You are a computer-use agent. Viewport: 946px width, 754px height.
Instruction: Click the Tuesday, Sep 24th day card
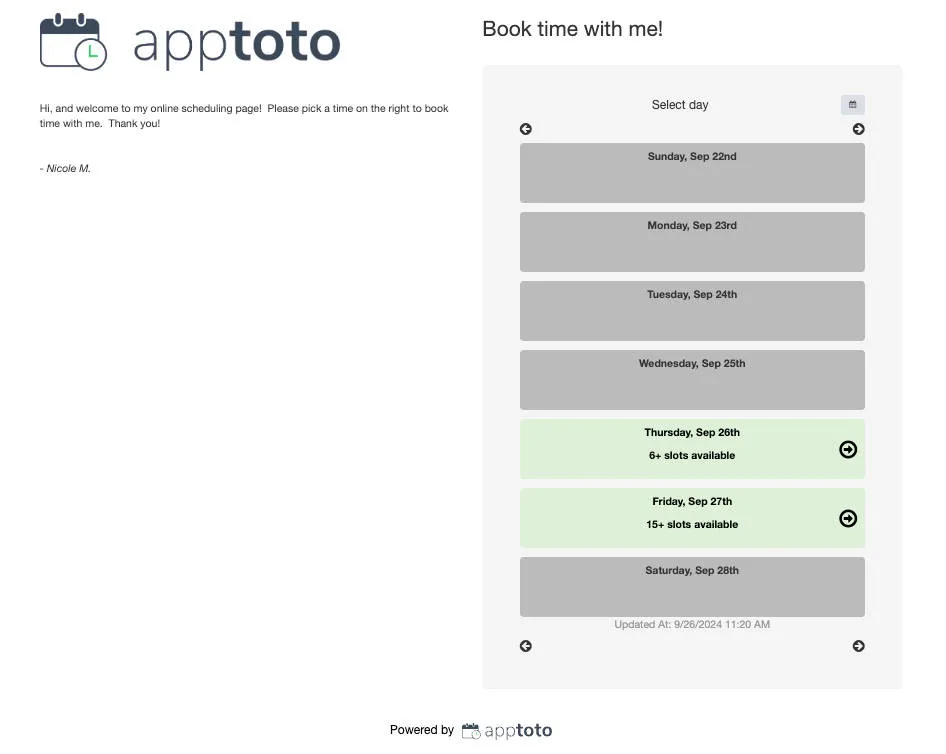click(692, 310)
